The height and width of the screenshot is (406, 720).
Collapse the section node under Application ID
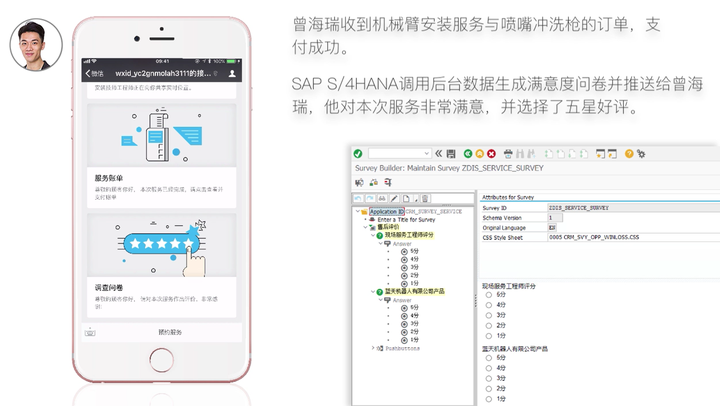tap(366, 227)
